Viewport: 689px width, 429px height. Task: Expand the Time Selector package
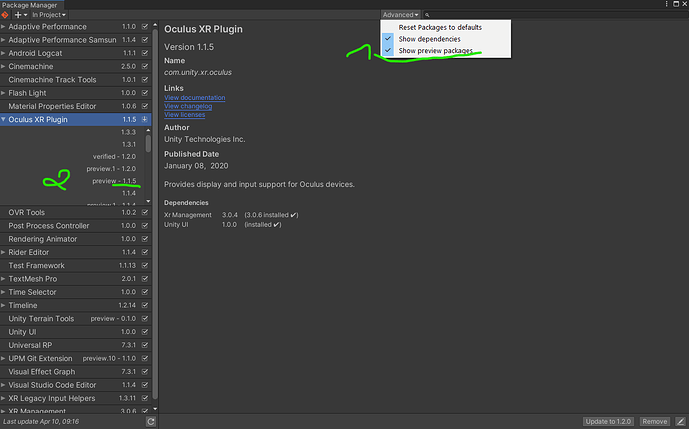click(x=3, y=292)
